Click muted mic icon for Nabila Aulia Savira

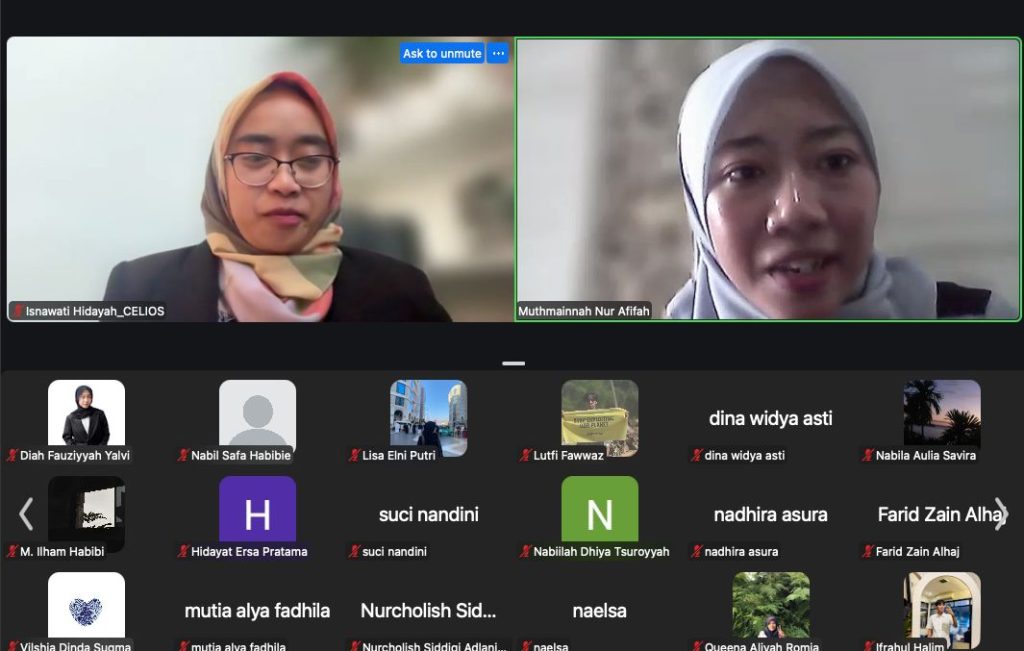(x=868, y=455)
